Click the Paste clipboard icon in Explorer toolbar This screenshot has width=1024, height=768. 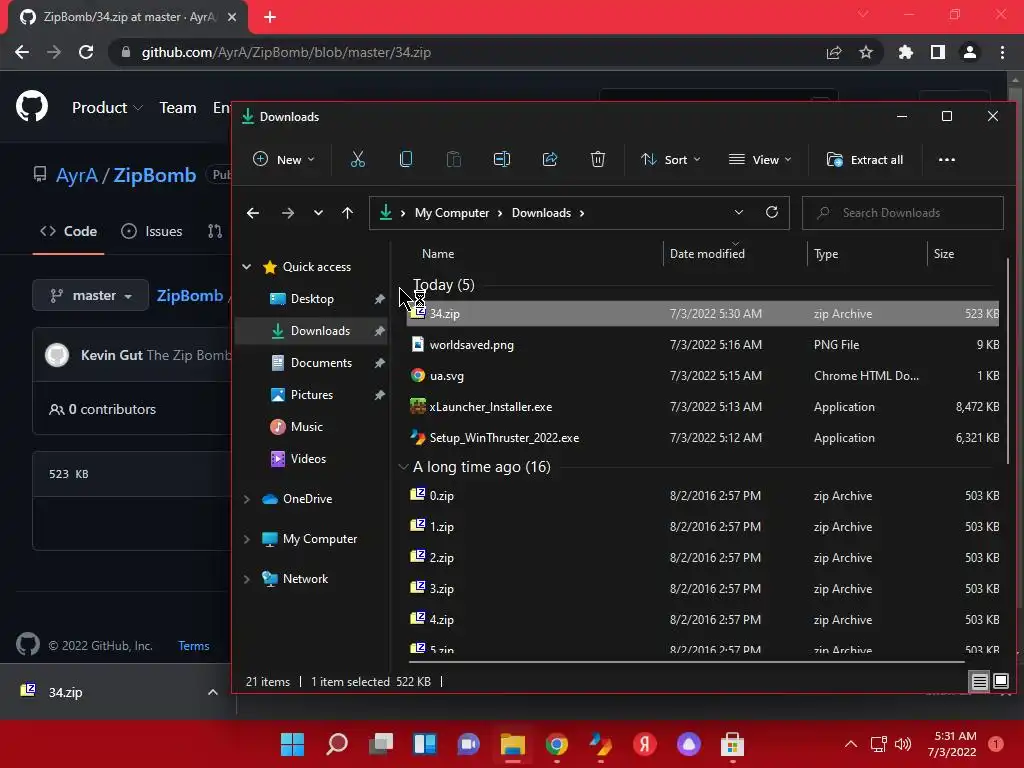pos(453,159)
